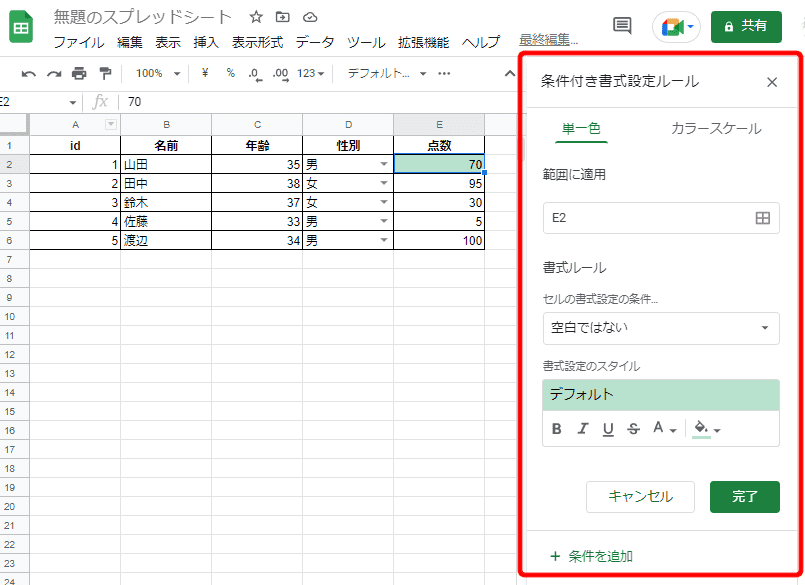Click the redo arrow

52,73
